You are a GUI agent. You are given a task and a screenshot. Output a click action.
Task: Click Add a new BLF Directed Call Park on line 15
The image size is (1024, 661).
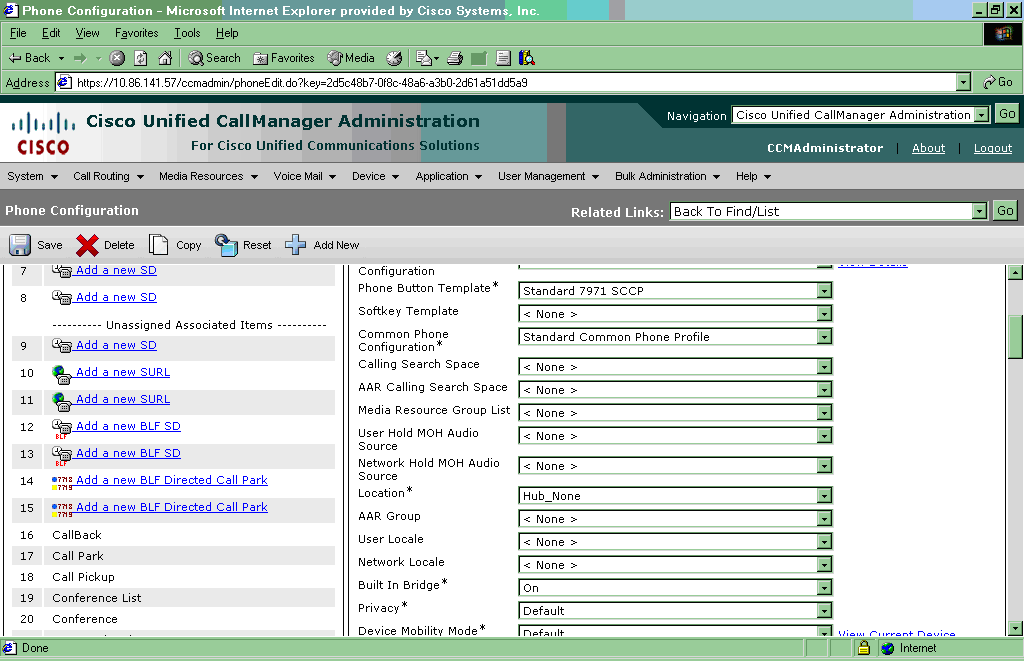click(x=172, y=508)
